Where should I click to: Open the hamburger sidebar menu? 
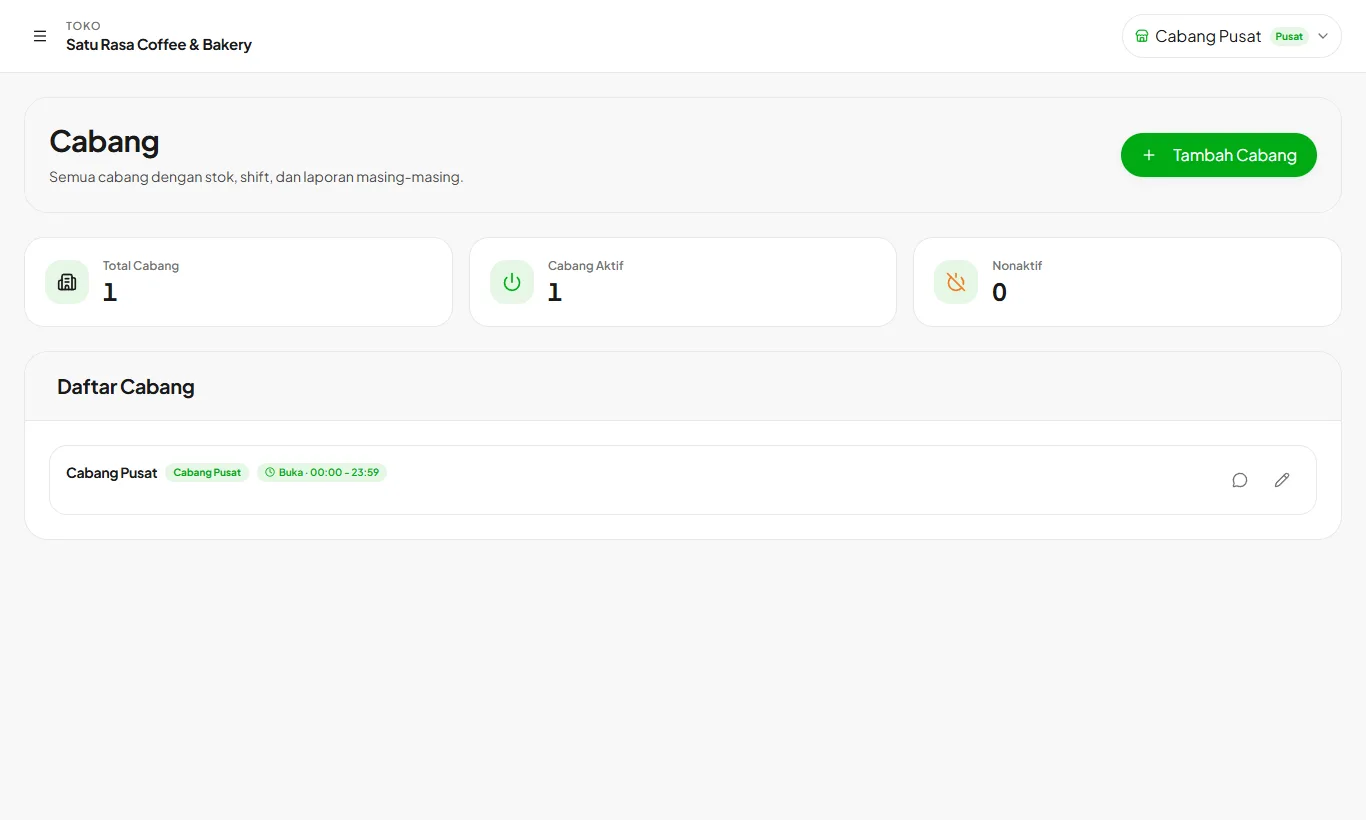pos(40,36)
